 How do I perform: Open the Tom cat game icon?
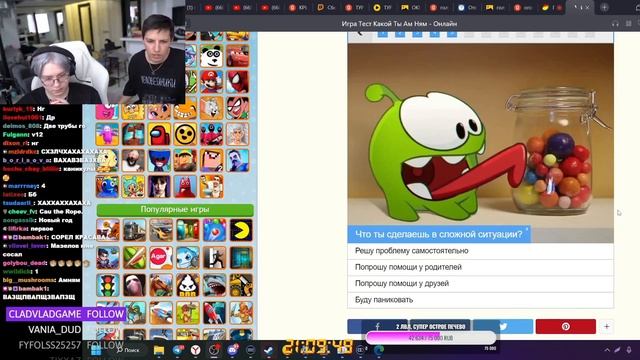pos(211,108)
